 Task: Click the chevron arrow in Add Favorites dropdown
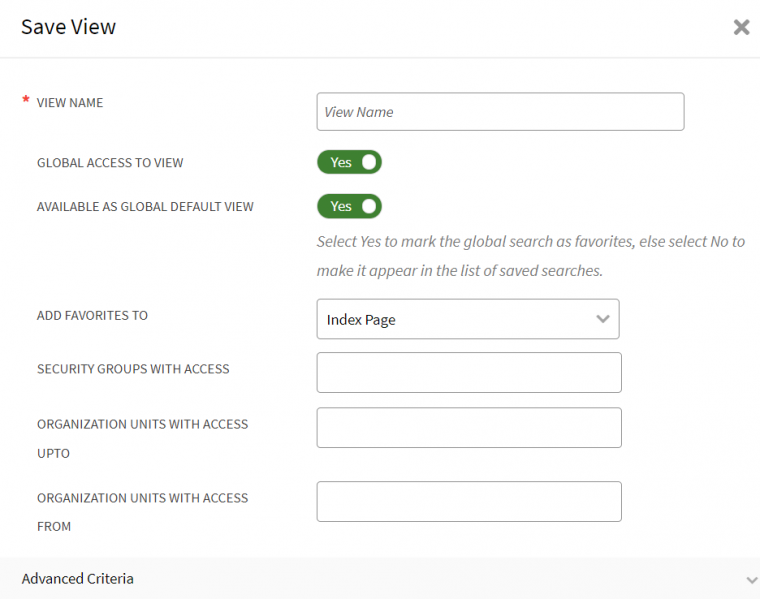click(602, 319)
